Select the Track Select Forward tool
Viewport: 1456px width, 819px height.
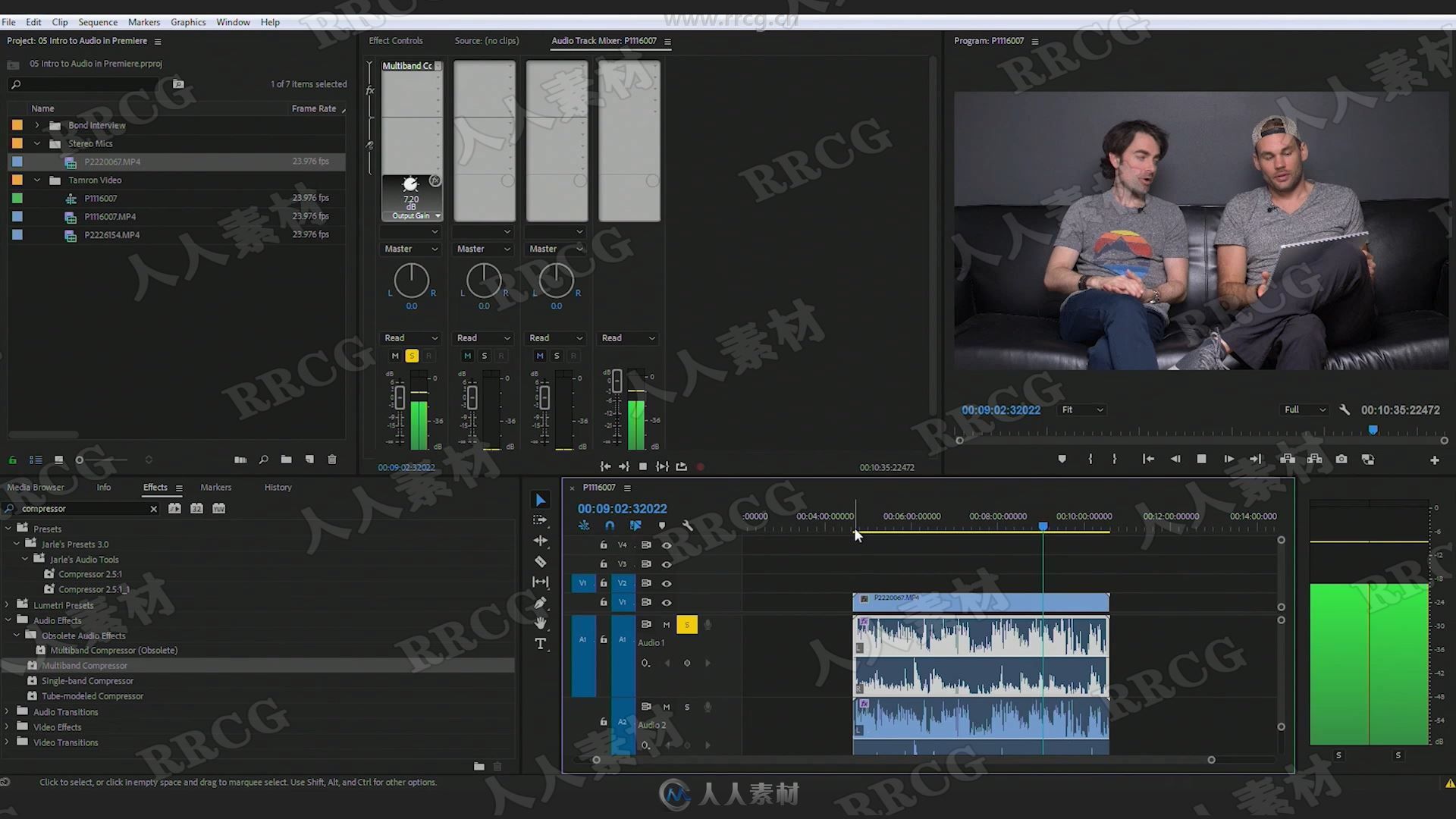point(540,520)
